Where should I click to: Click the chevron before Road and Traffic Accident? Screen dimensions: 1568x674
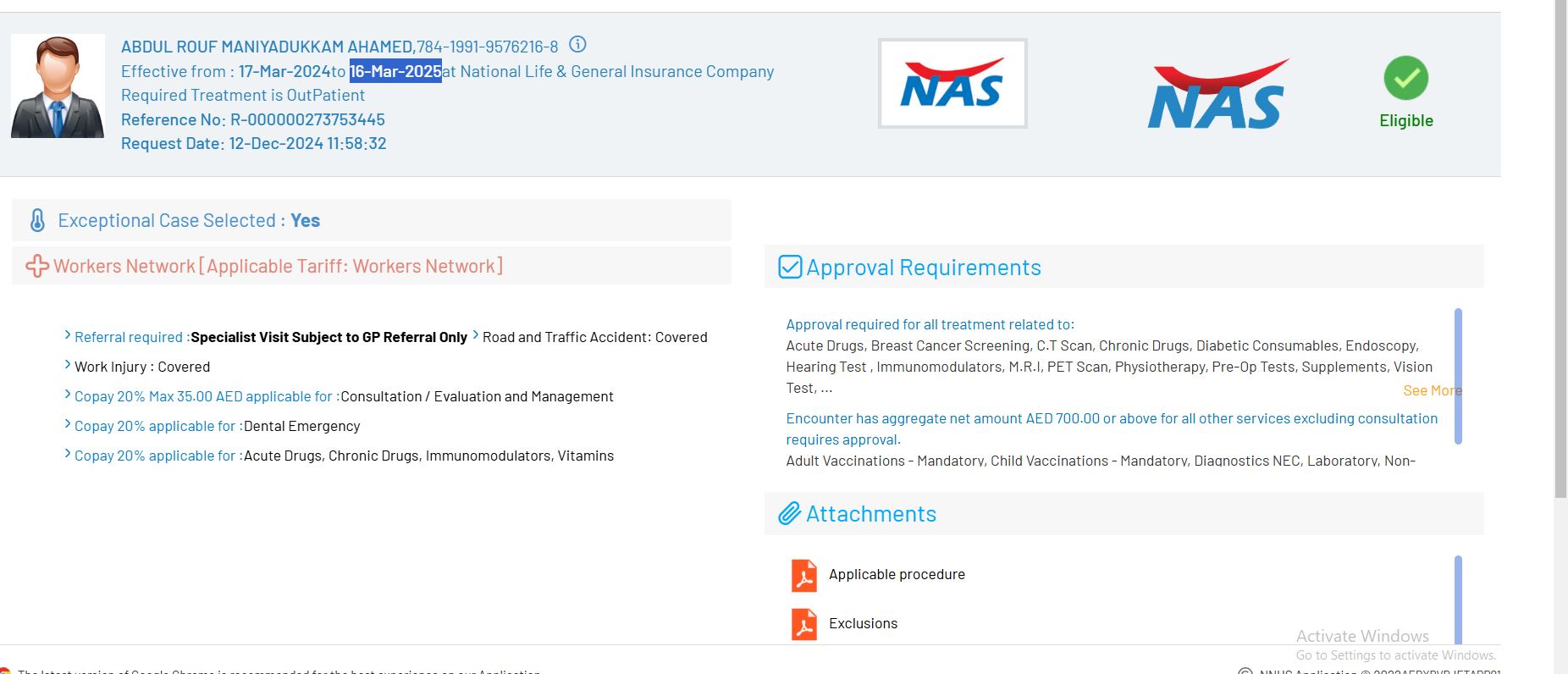(x=476, y=335)
